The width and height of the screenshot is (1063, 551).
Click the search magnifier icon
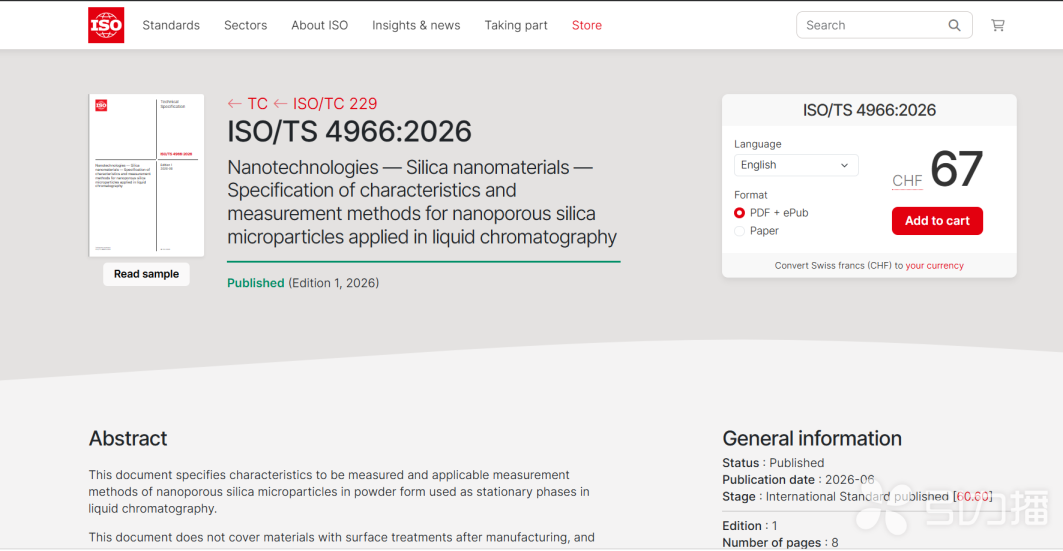tap(954, 26)
